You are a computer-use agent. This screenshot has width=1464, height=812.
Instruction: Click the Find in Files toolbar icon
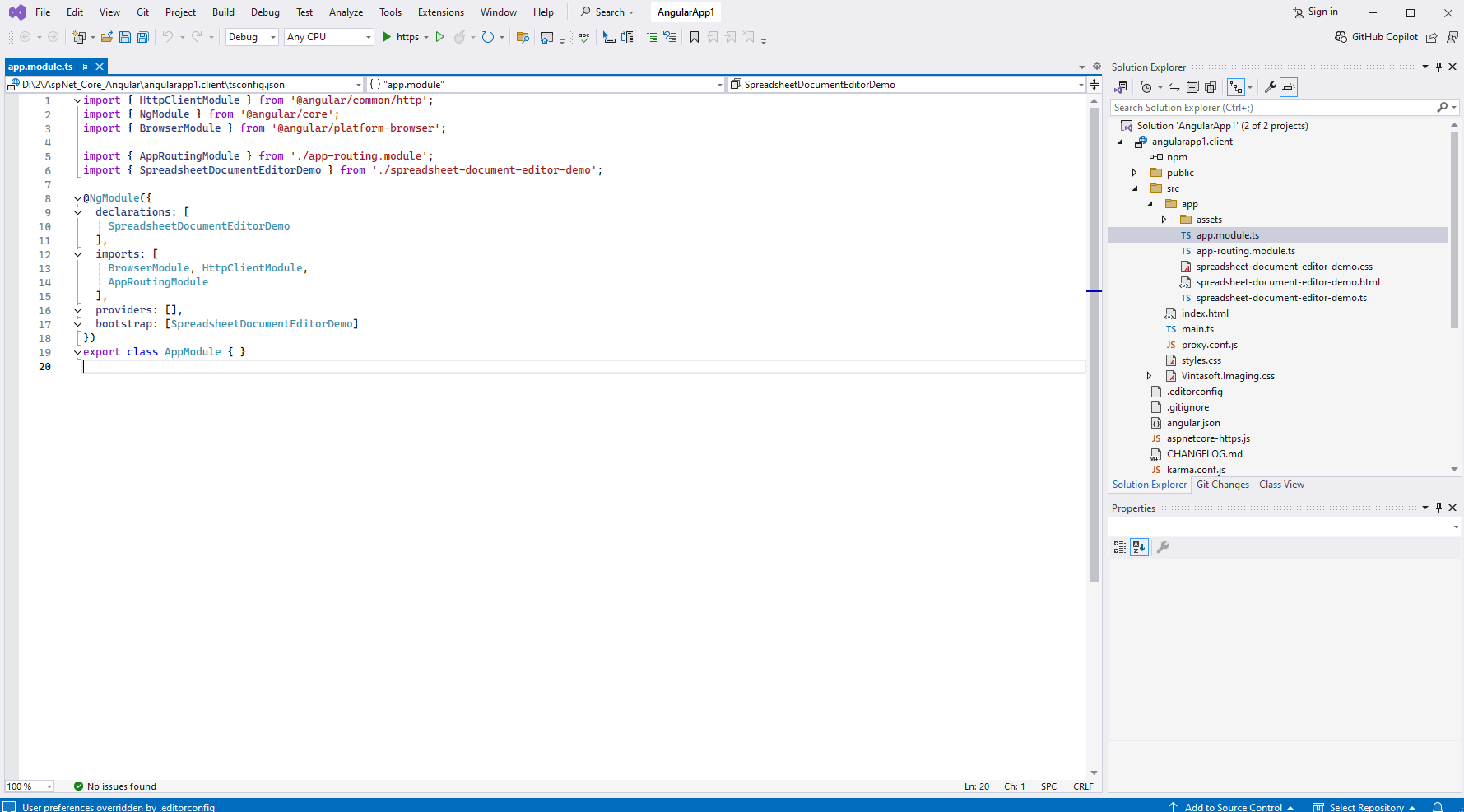(523, 37)
